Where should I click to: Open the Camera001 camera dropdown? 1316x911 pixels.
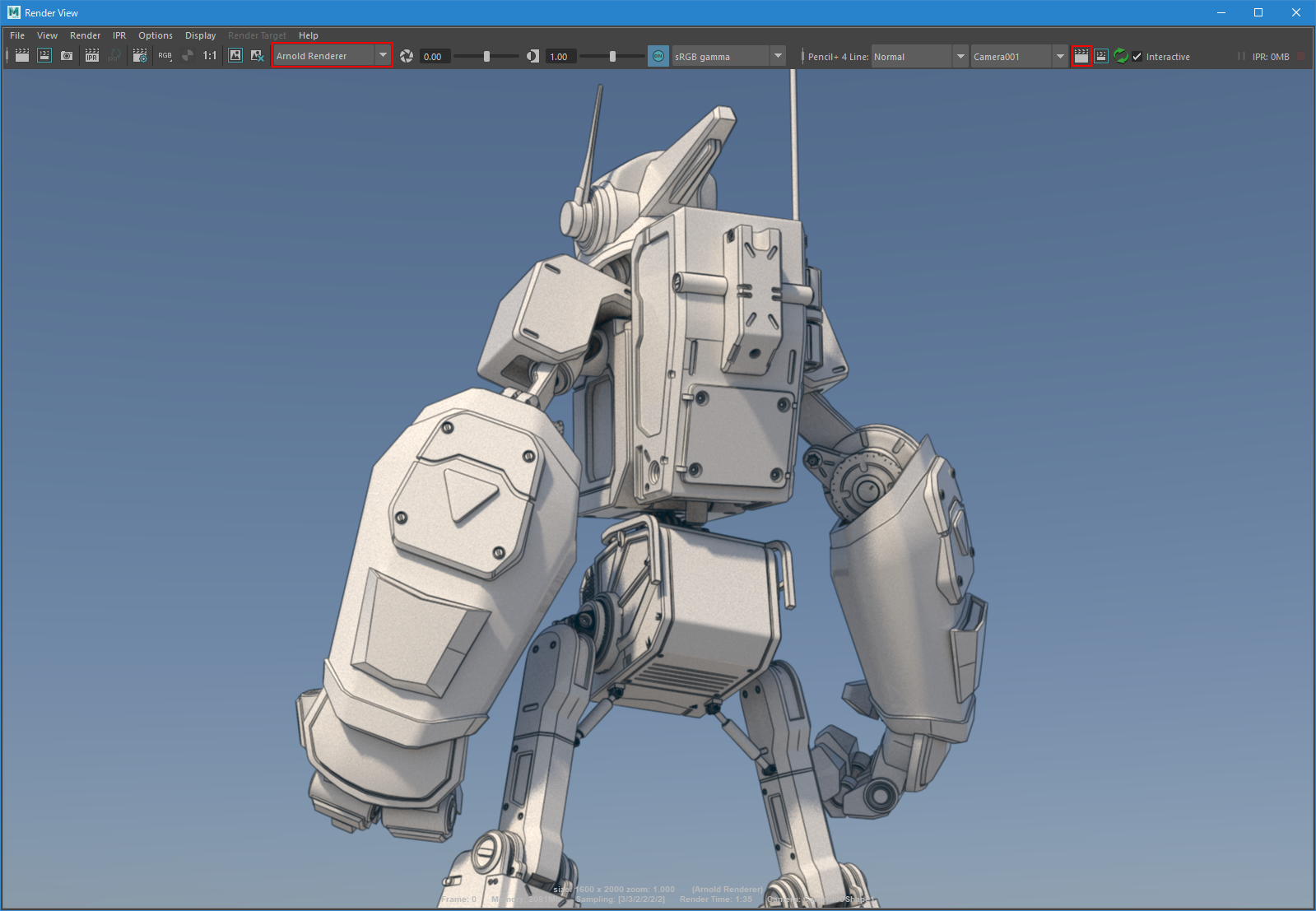coord(1019,56)
